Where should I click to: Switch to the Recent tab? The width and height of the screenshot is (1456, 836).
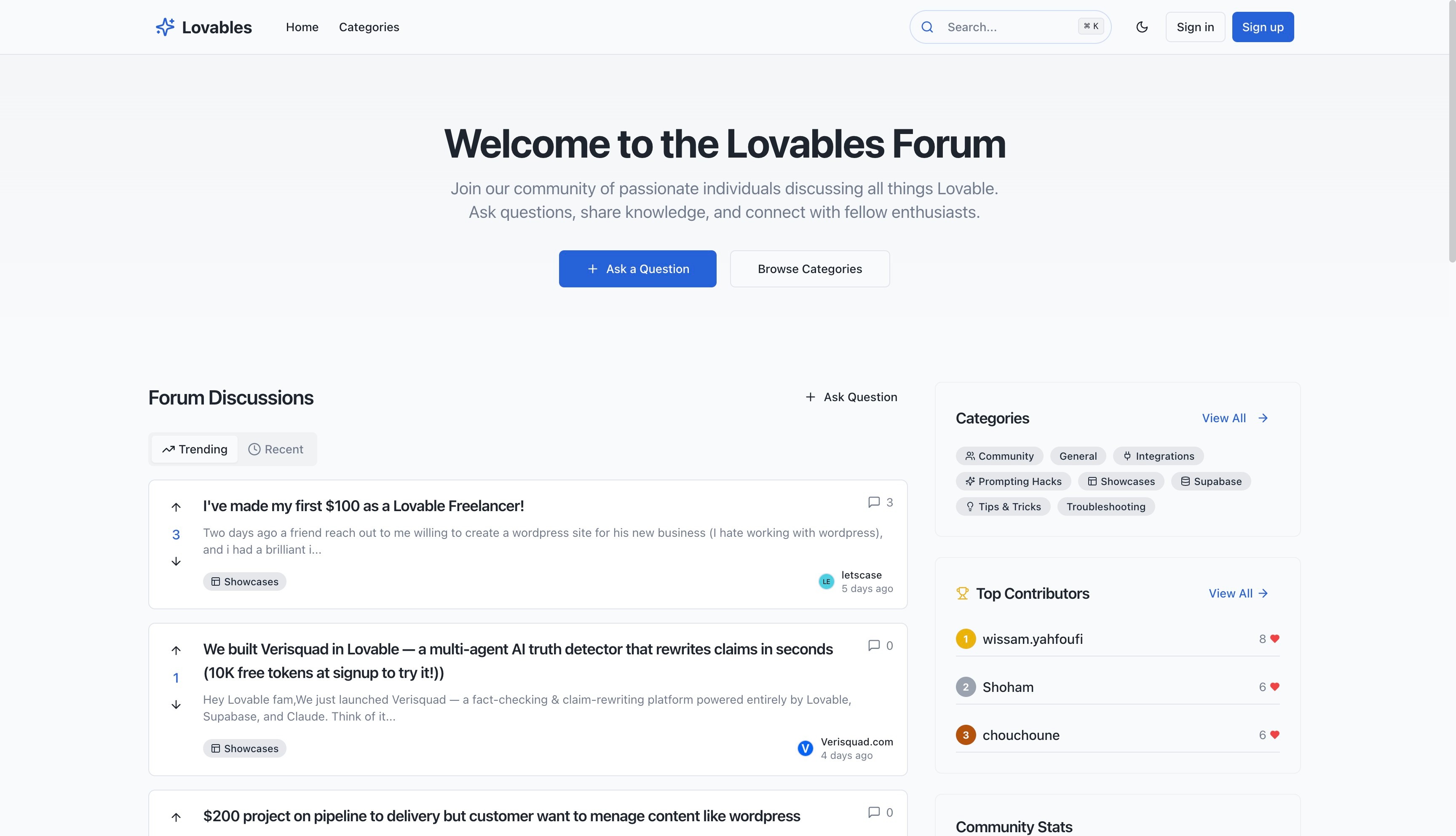[276, 450]
